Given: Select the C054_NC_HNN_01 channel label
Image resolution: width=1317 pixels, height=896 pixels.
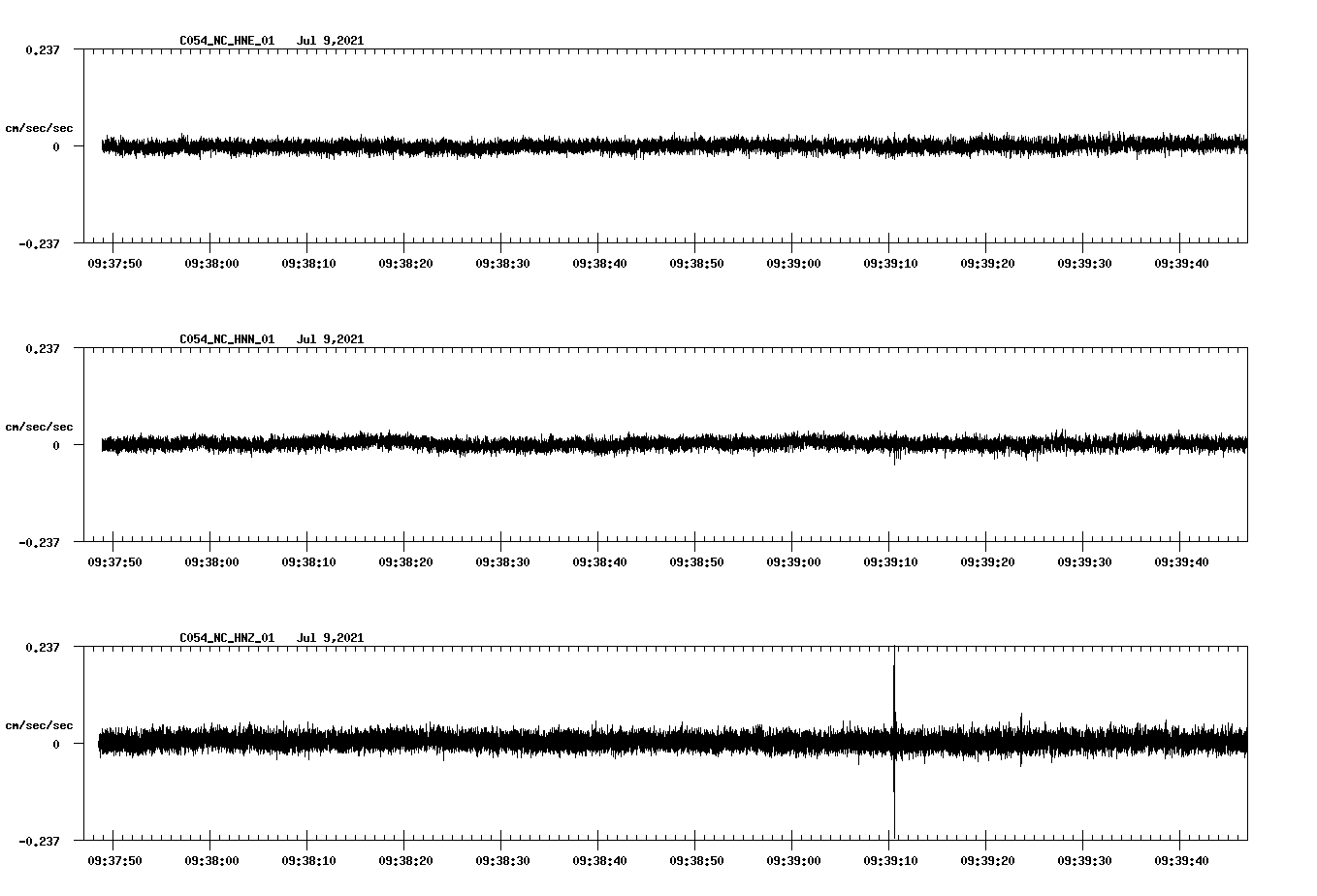Looking at the screenshot, I should click(x=226, y=338).
